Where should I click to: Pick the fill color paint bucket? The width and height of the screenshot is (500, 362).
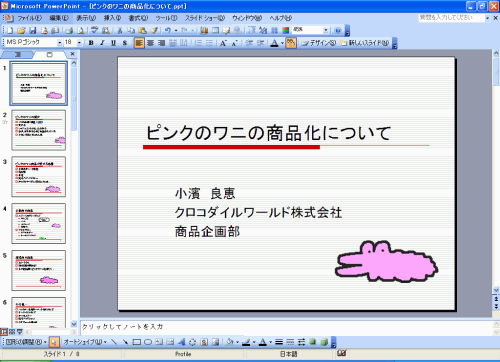click(x=230, y=342)
